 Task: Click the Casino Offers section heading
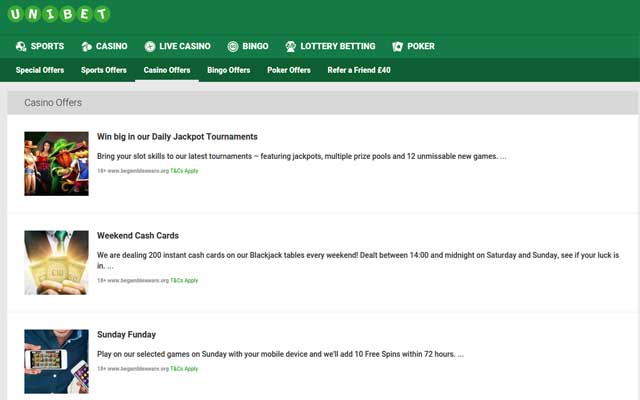click(x=53, y=103)
